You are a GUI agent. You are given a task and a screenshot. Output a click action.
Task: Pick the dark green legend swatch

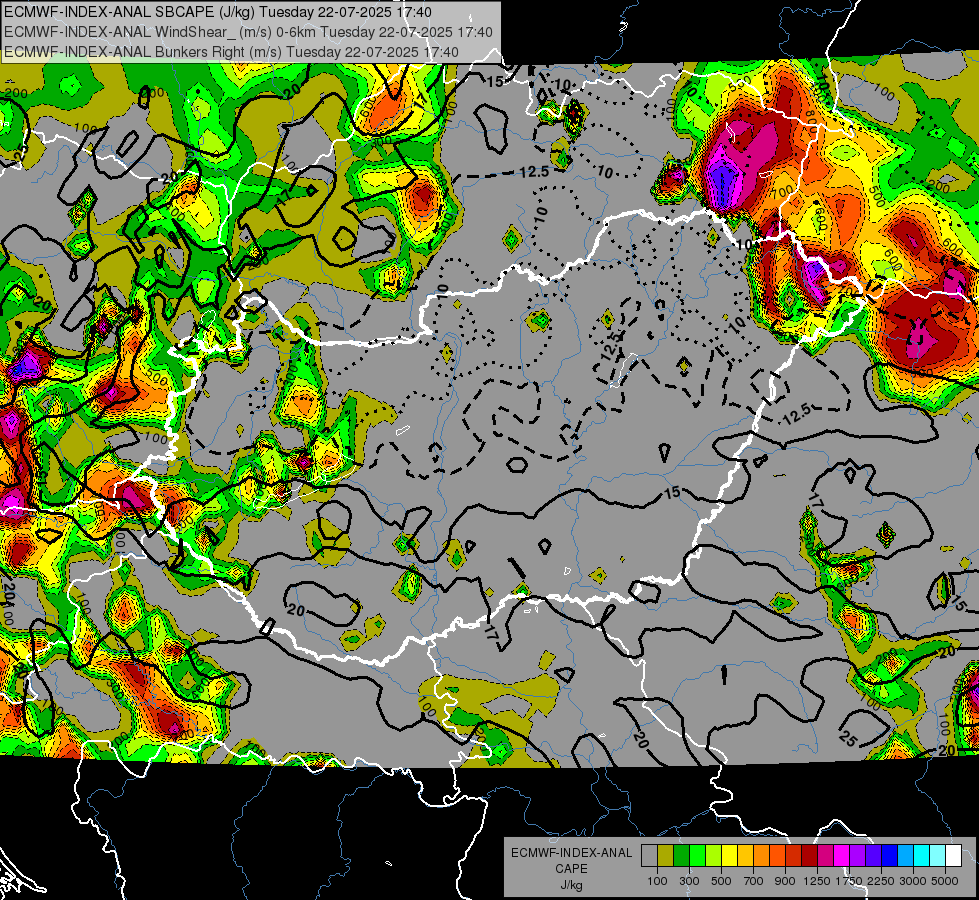click(681, 855)
